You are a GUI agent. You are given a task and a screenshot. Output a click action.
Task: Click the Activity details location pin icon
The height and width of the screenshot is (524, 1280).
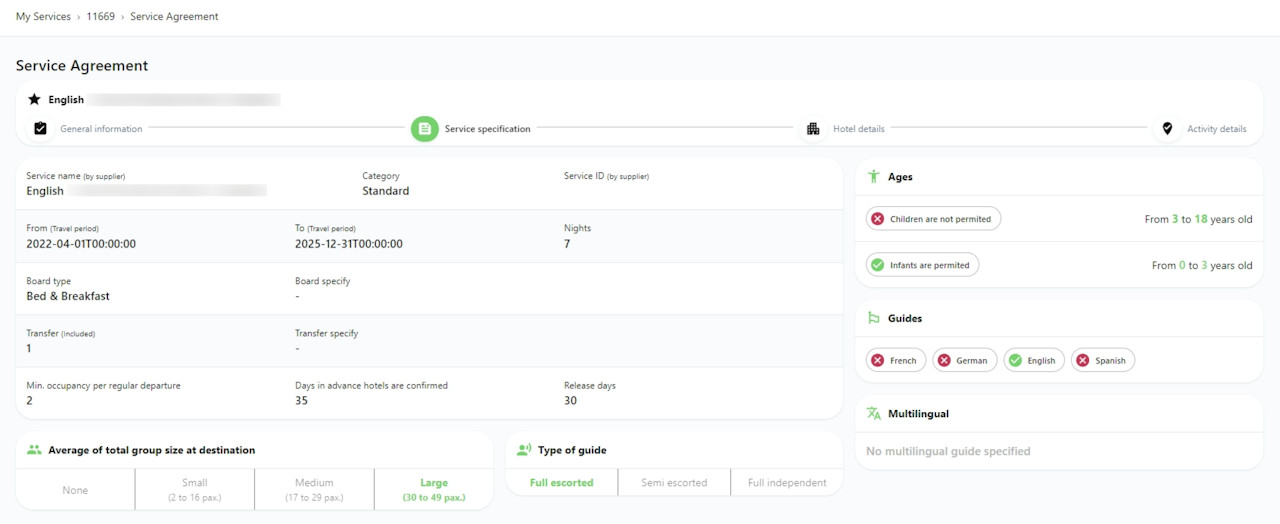tap(1166, 129)
